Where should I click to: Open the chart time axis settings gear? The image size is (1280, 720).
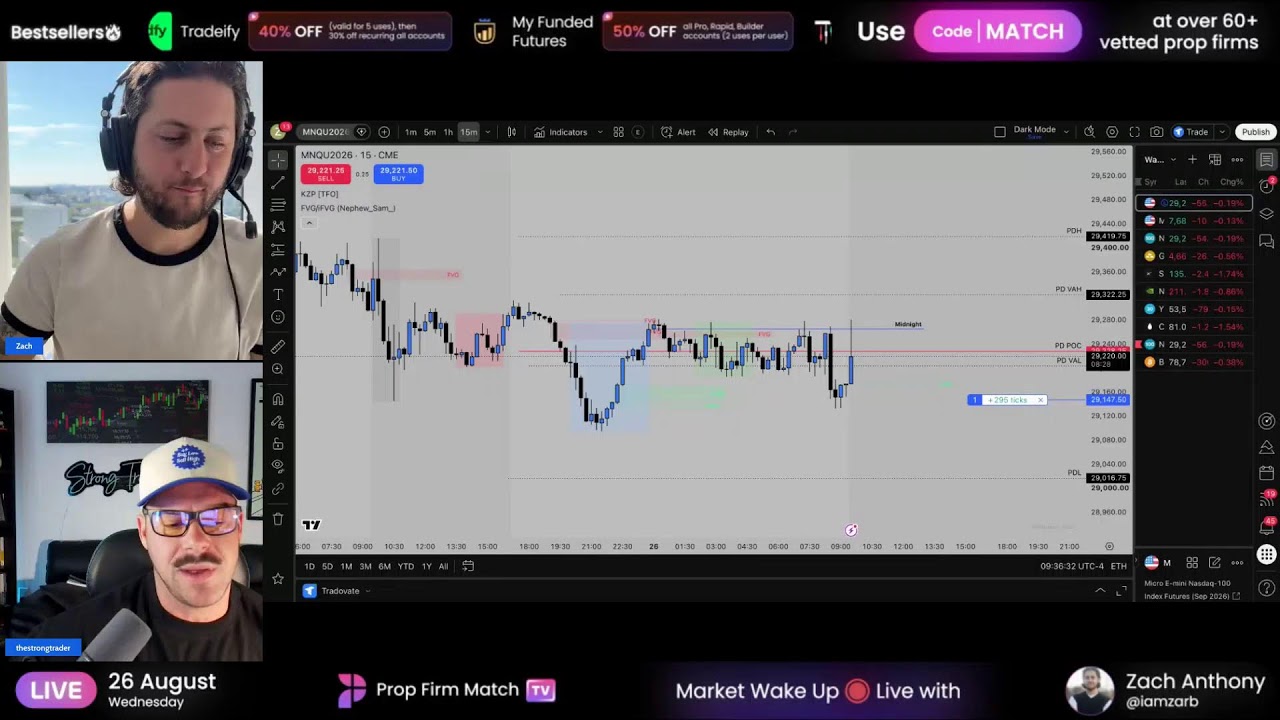[1109, 546]
